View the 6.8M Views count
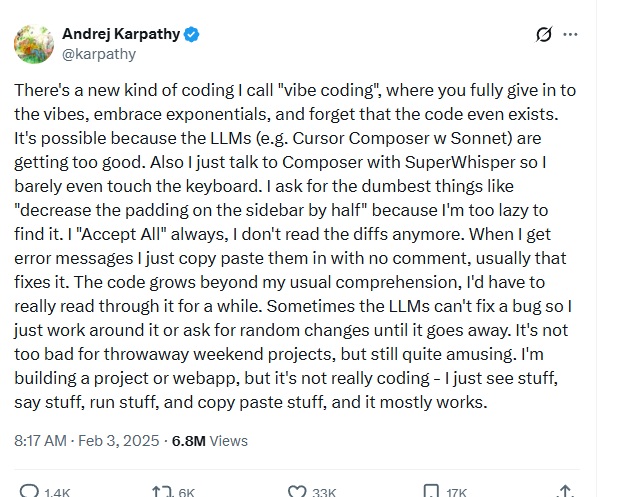The width and height of the screenshot is (625, 497). click(x=210, y=440)
